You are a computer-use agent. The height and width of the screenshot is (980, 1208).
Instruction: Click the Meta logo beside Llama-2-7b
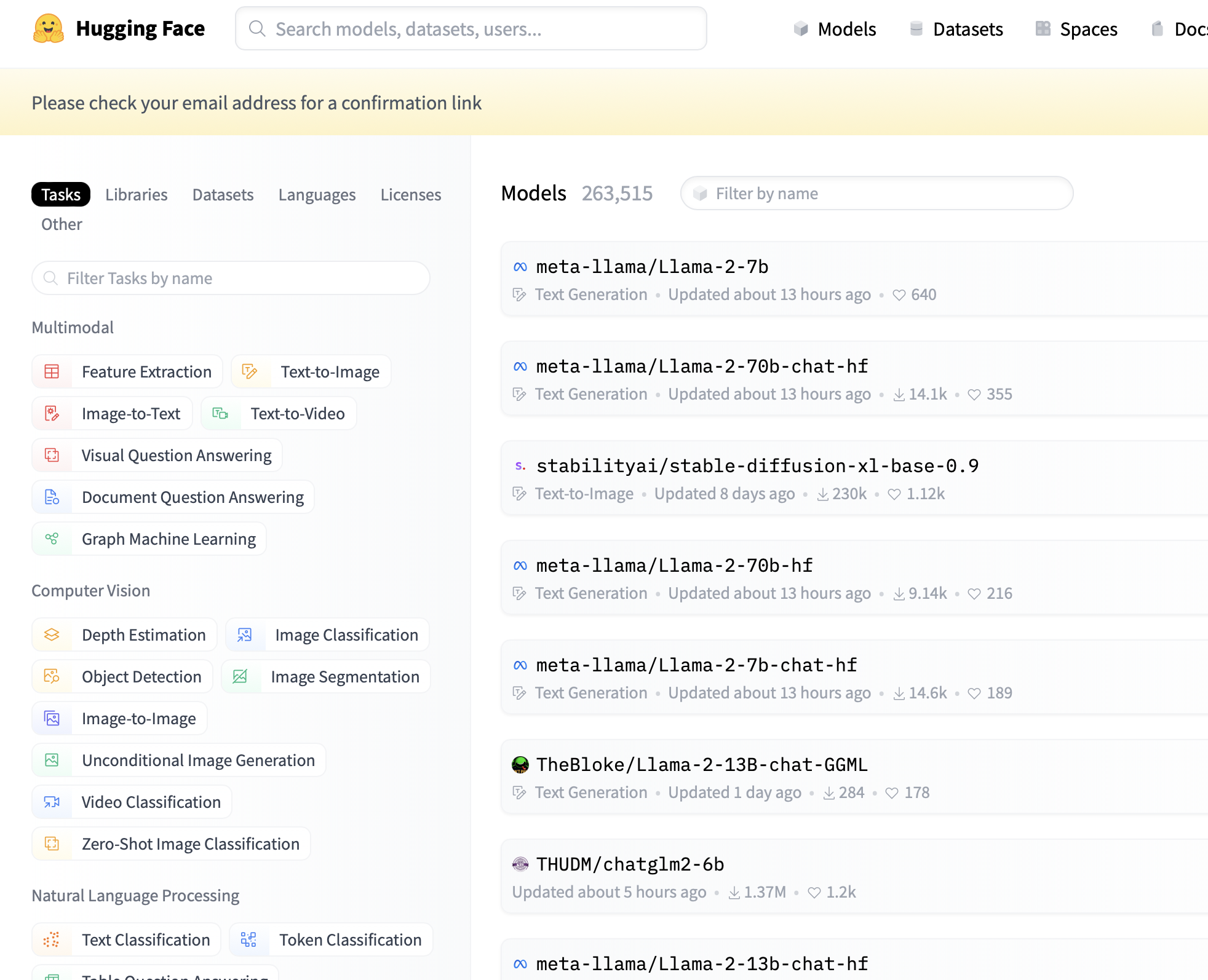pos(520,267)
